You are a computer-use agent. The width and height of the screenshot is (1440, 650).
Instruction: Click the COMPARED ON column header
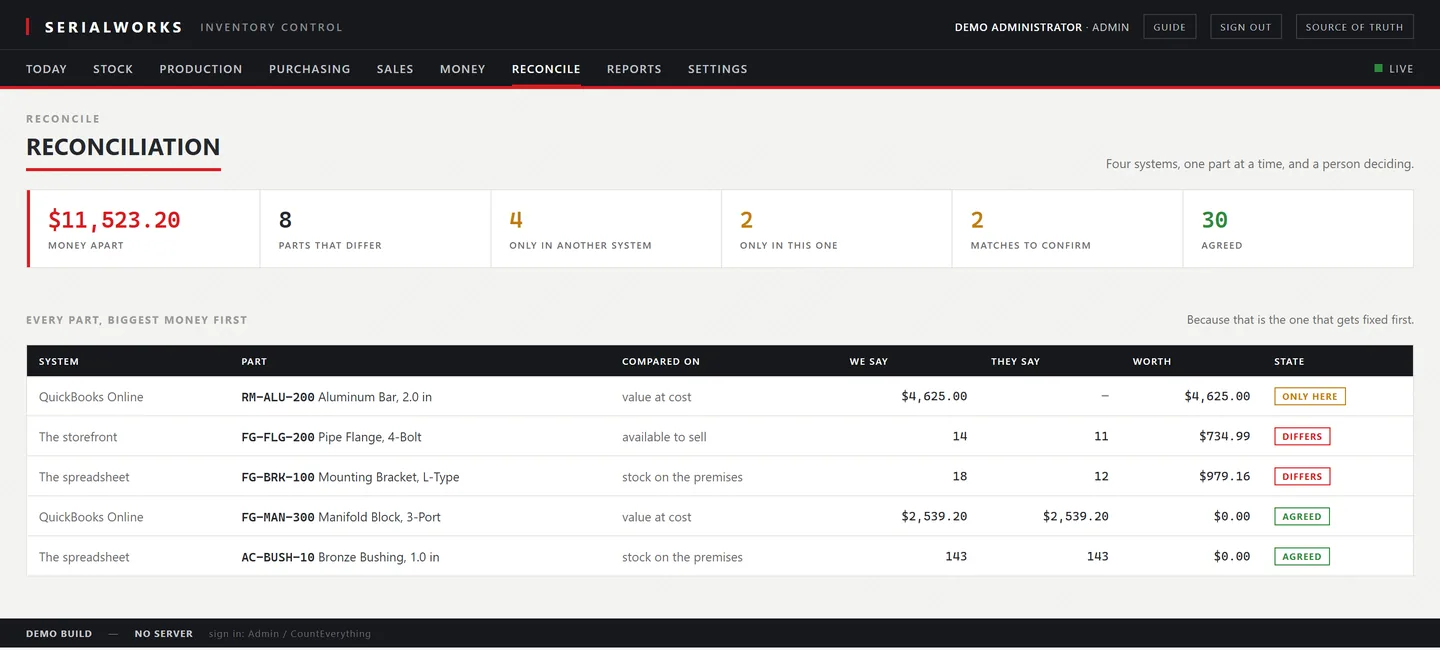[x=661, y=361]
